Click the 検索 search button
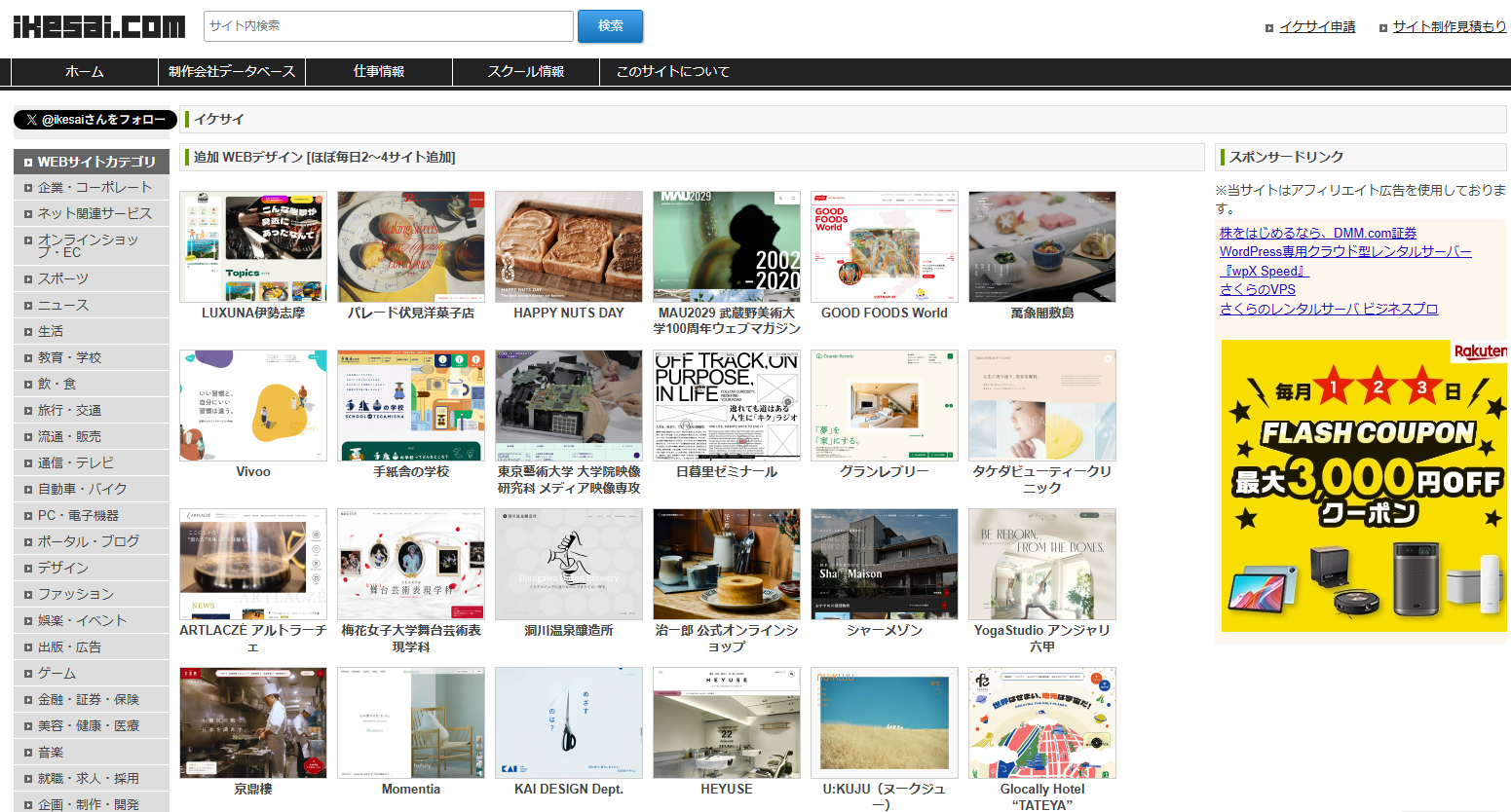Screen dimensions: 1511x812 tap(610, 26)
